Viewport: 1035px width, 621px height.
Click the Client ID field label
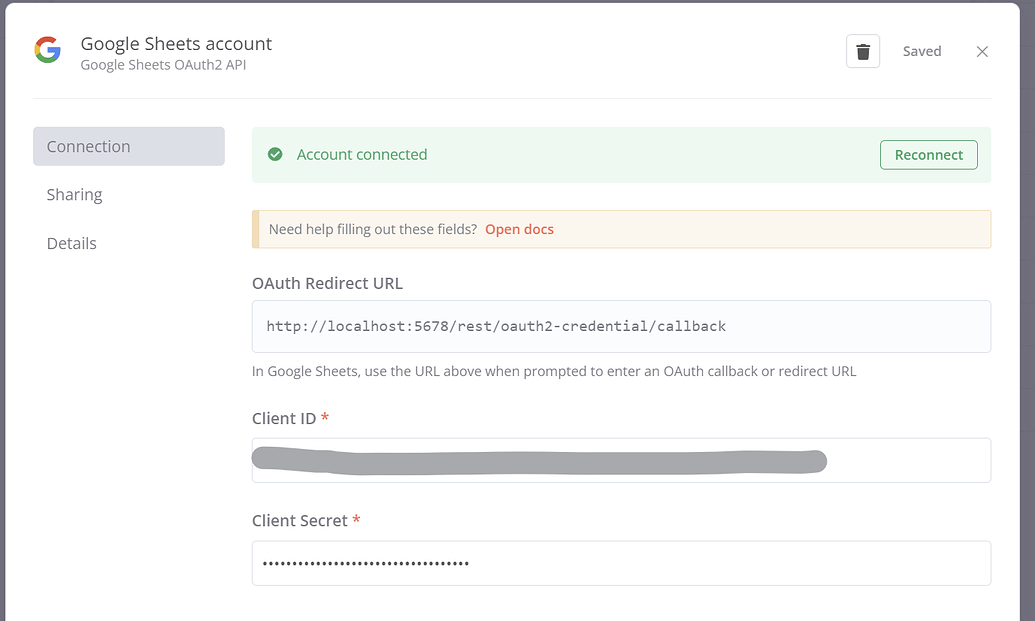click(284, 418)
